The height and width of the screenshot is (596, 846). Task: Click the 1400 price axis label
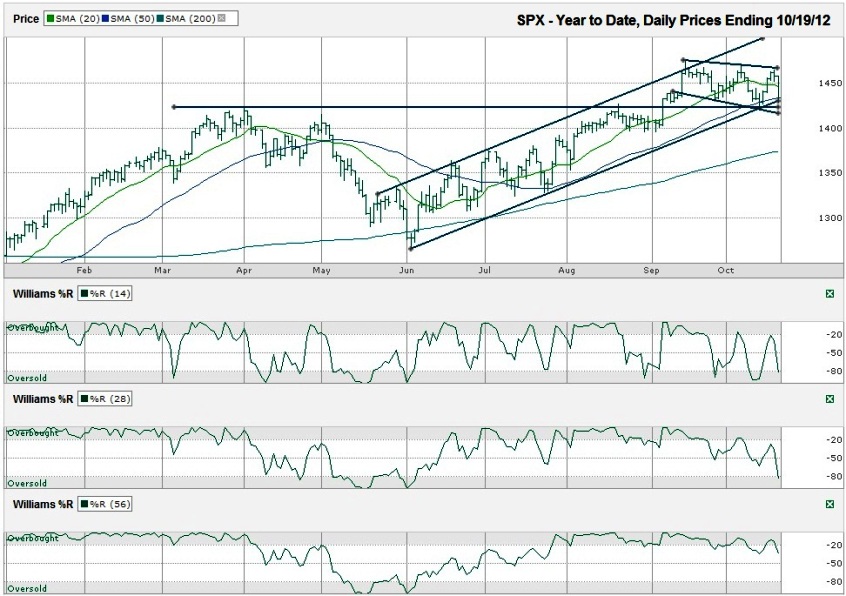click(831, 128)
